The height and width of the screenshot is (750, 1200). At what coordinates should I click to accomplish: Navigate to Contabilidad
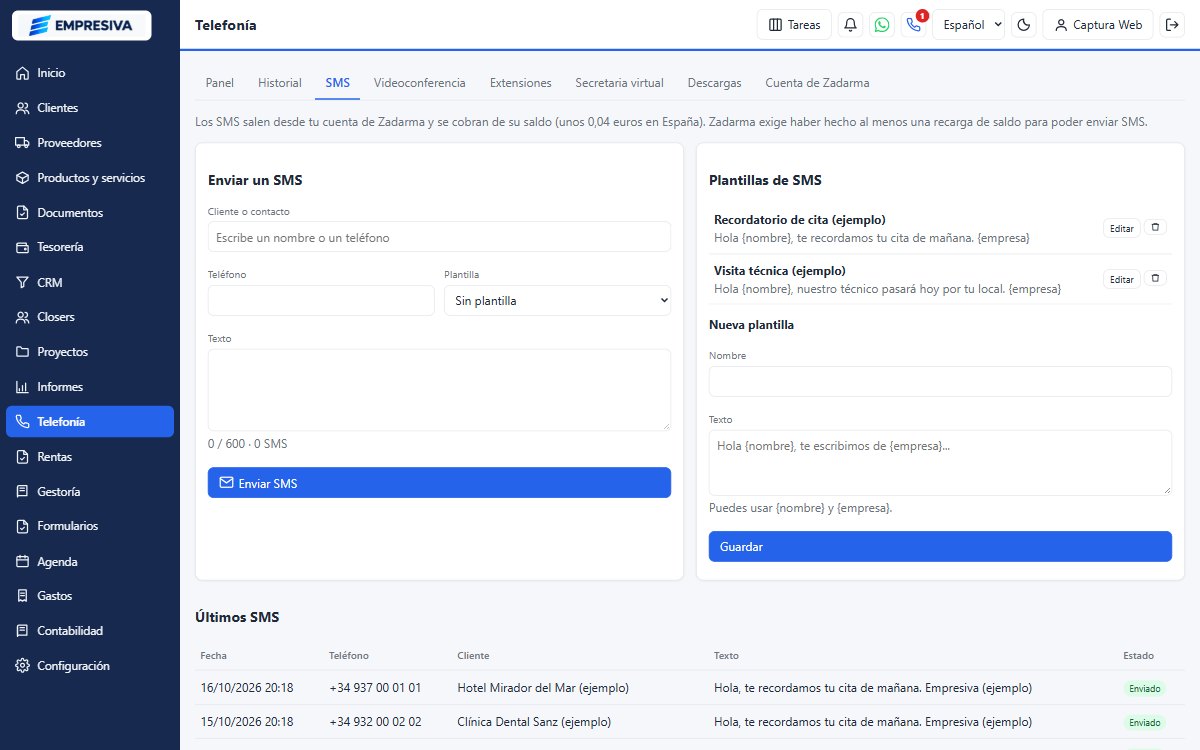tap(90, 631)
